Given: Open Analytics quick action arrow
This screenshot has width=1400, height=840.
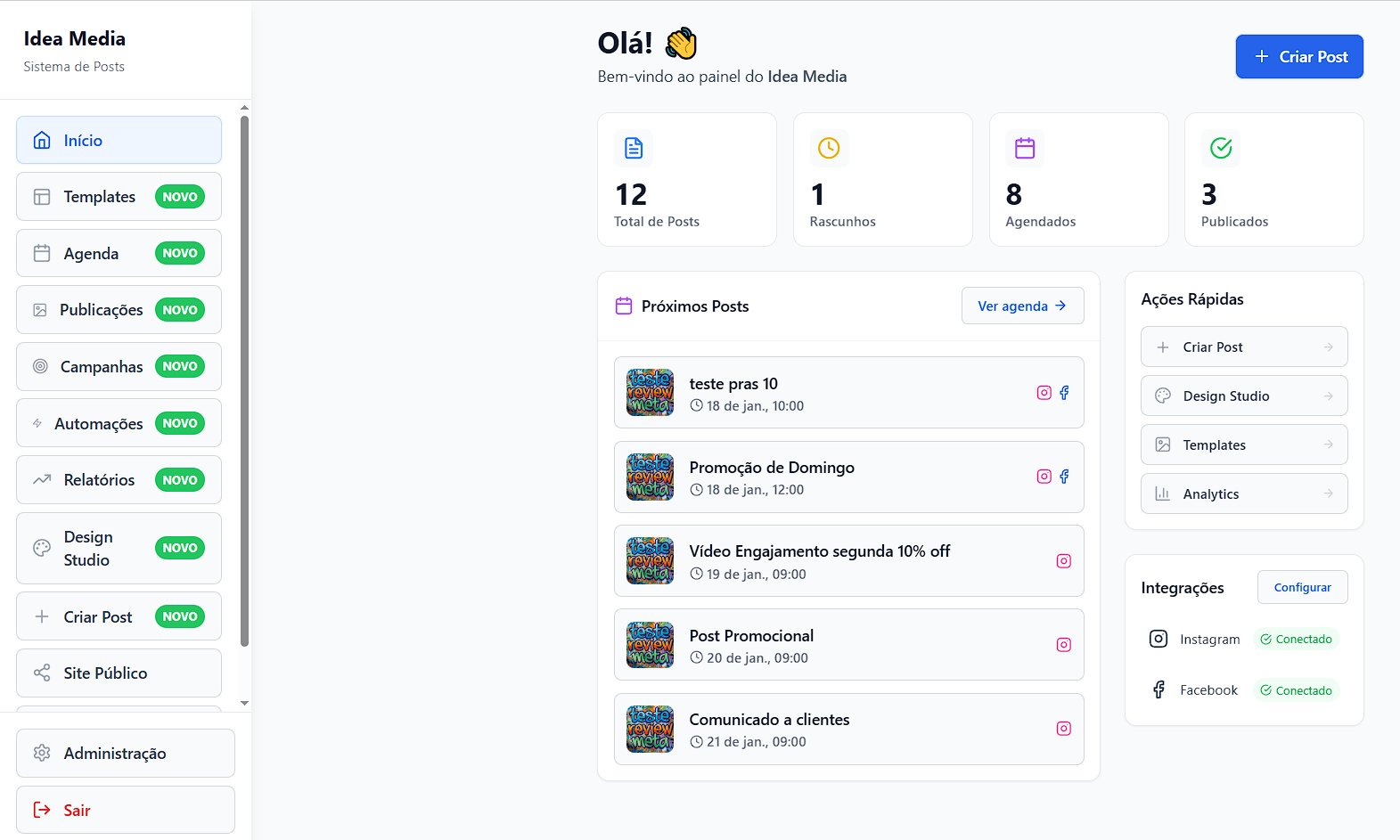Looking at the screenshot, I should point(1328,494).
